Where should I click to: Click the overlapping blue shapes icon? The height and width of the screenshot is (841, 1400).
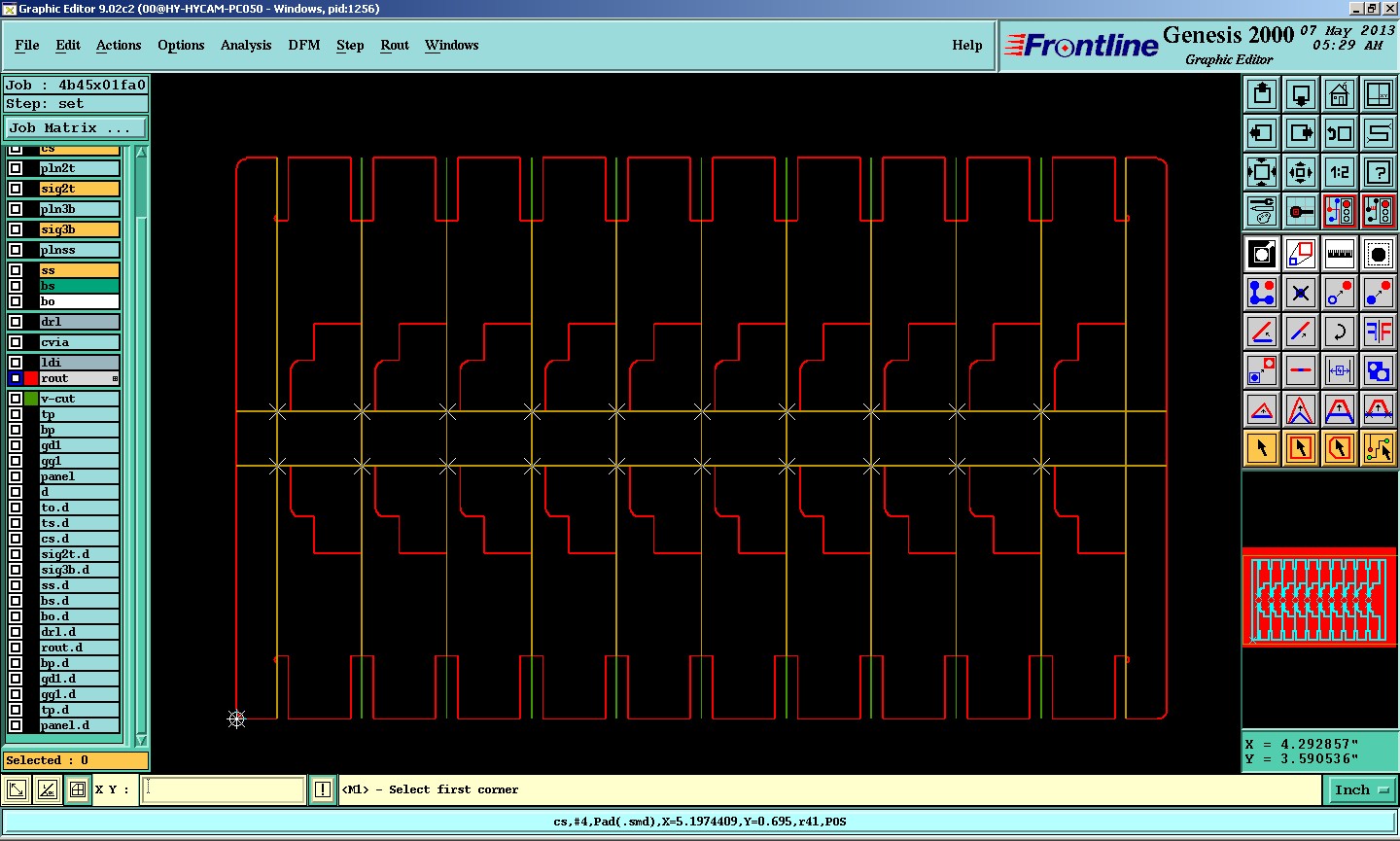pyautogui.click(x=1379, y=370)
